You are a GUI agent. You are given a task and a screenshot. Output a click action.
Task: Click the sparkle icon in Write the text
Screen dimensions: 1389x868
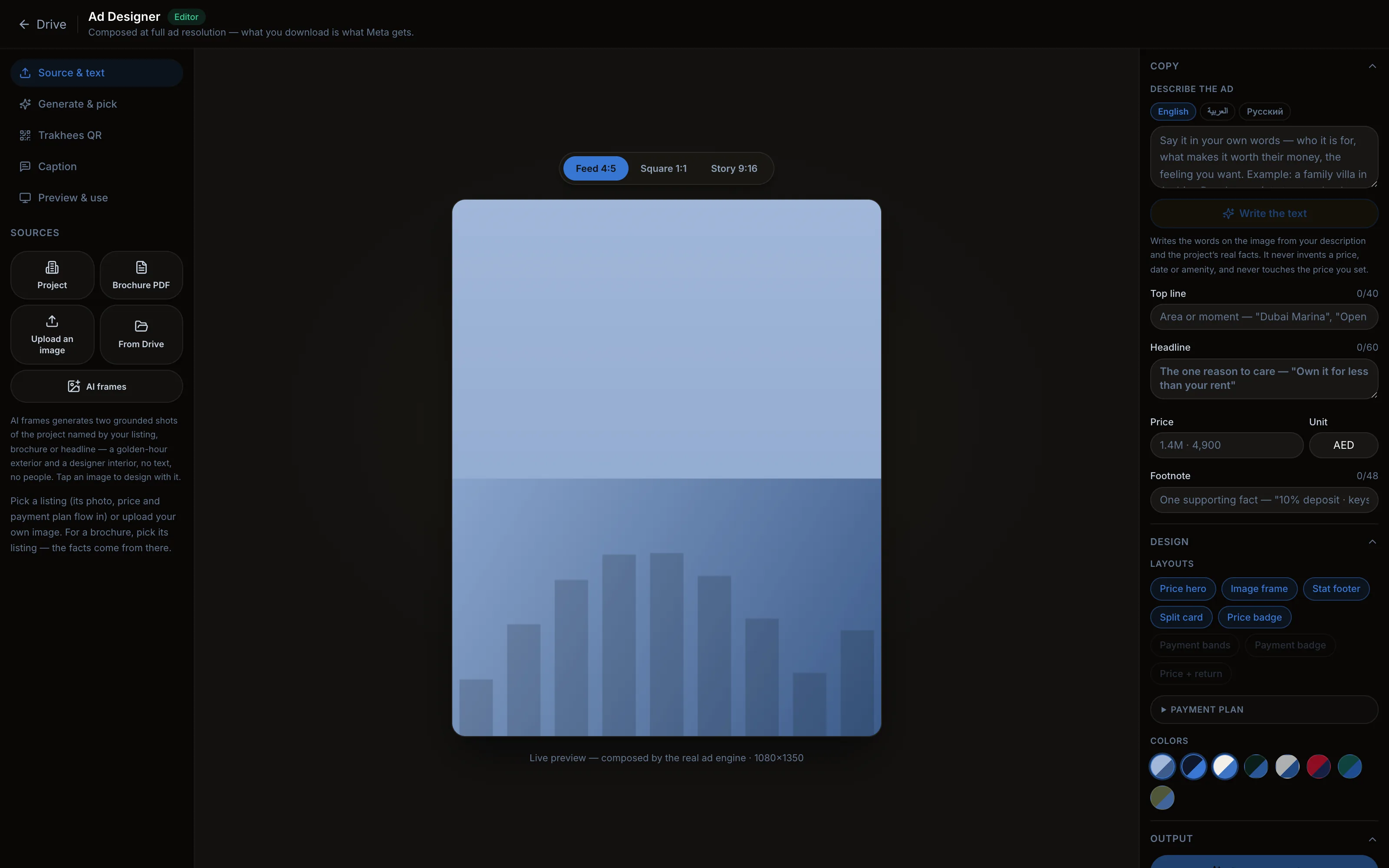1228,214
